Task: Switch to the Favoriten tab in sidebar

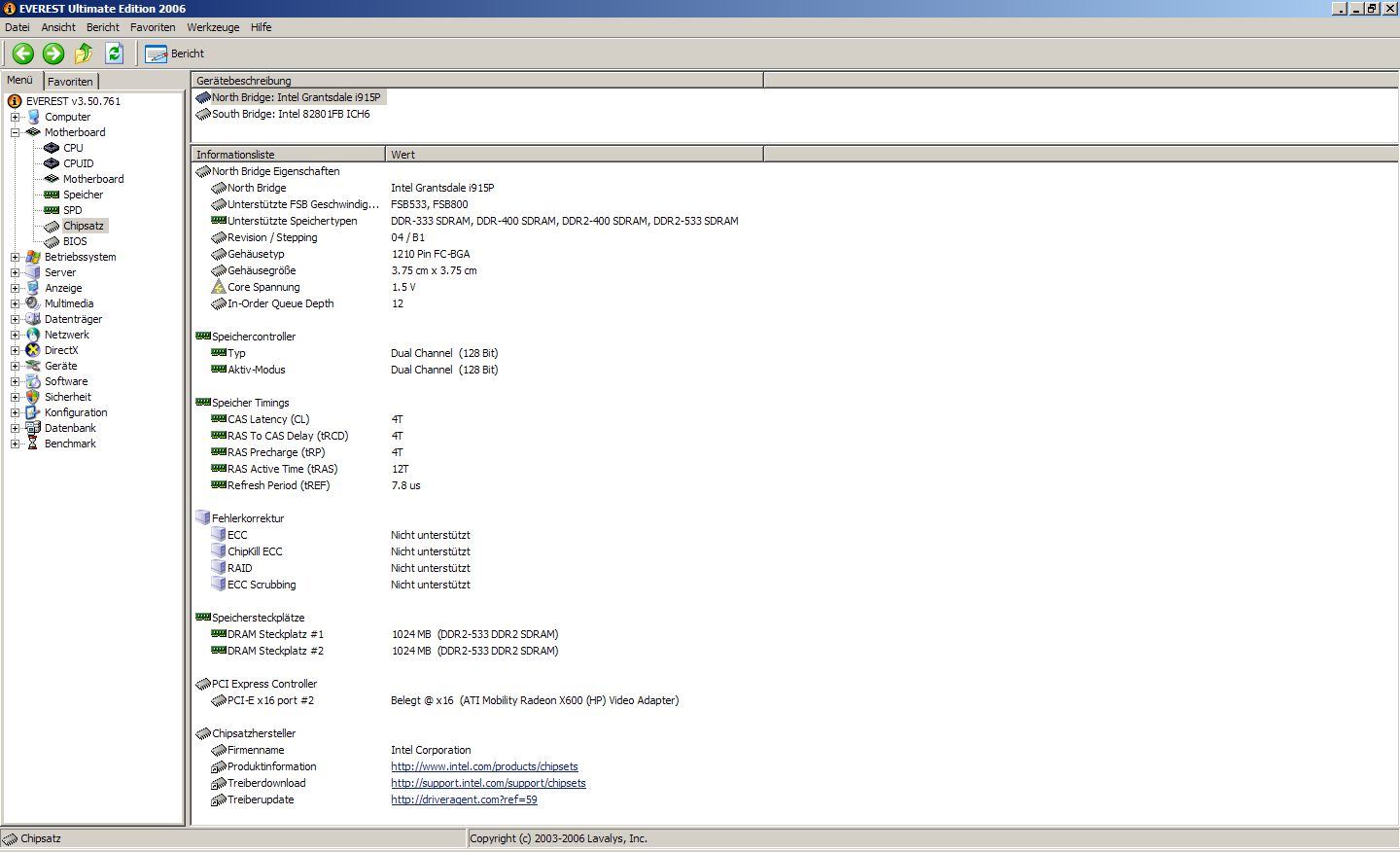Action: (x=71, y=82)
